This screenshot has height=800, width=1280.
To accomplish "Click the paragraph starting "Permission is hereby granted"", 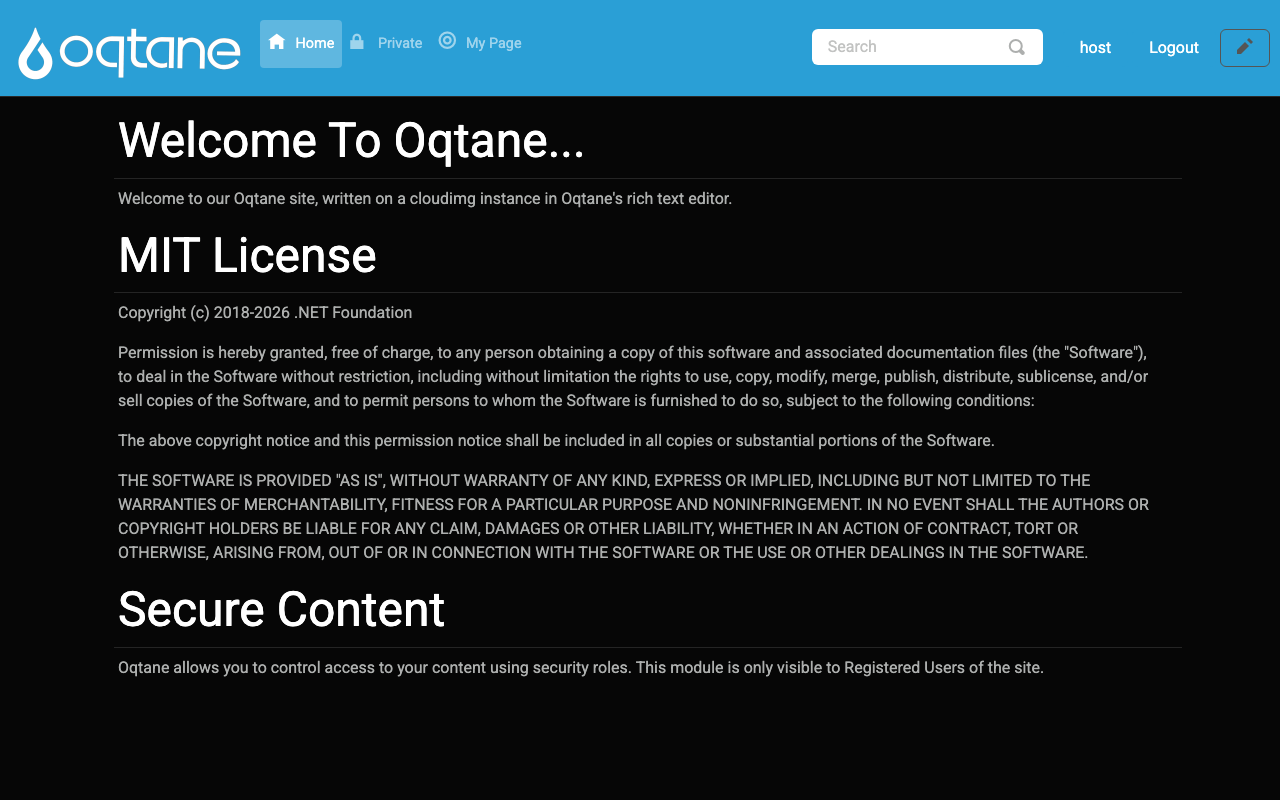I will coord(633,377).
